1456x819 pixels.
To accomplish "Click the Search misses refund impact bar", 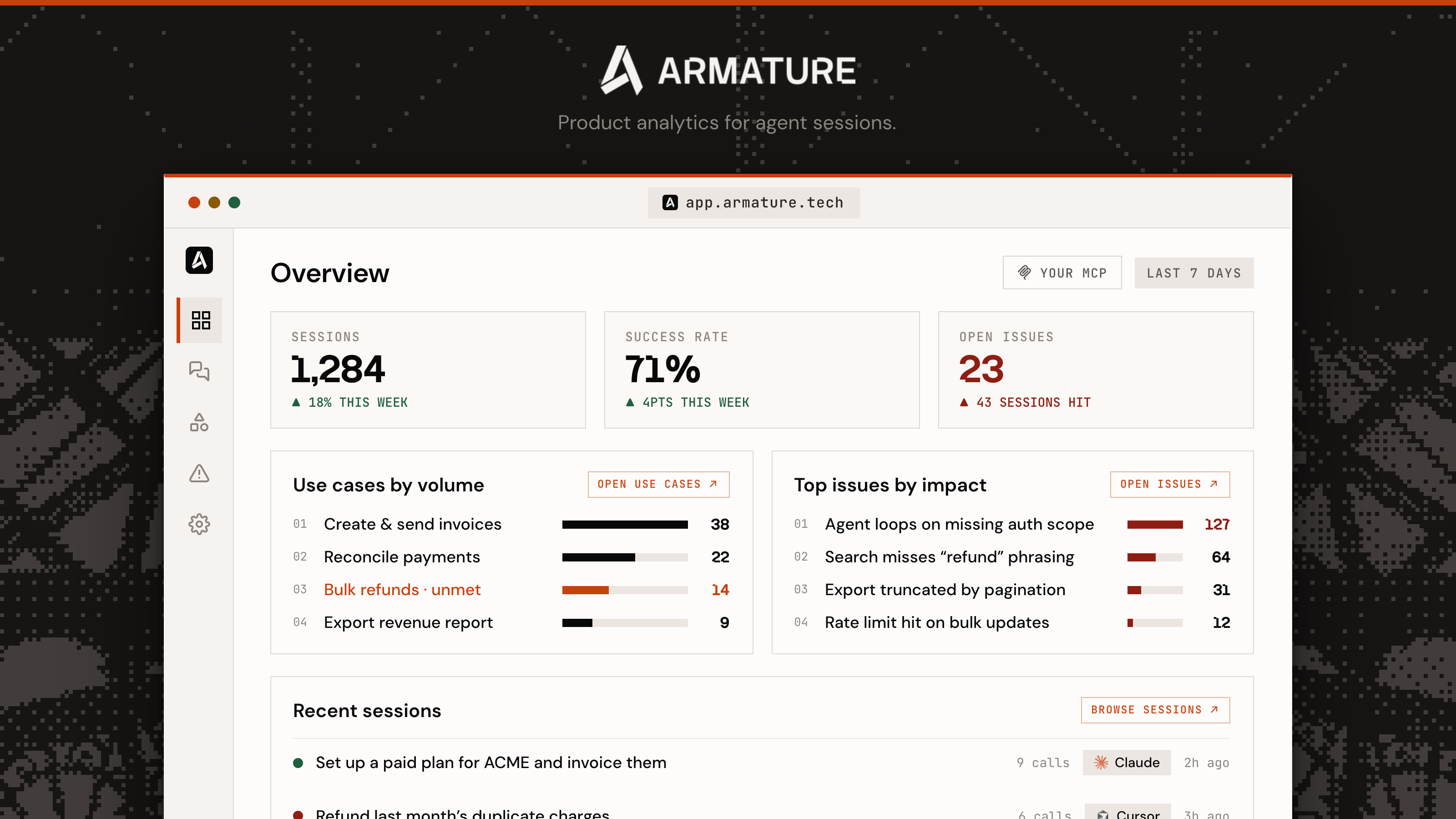I will click(1155, 557).
